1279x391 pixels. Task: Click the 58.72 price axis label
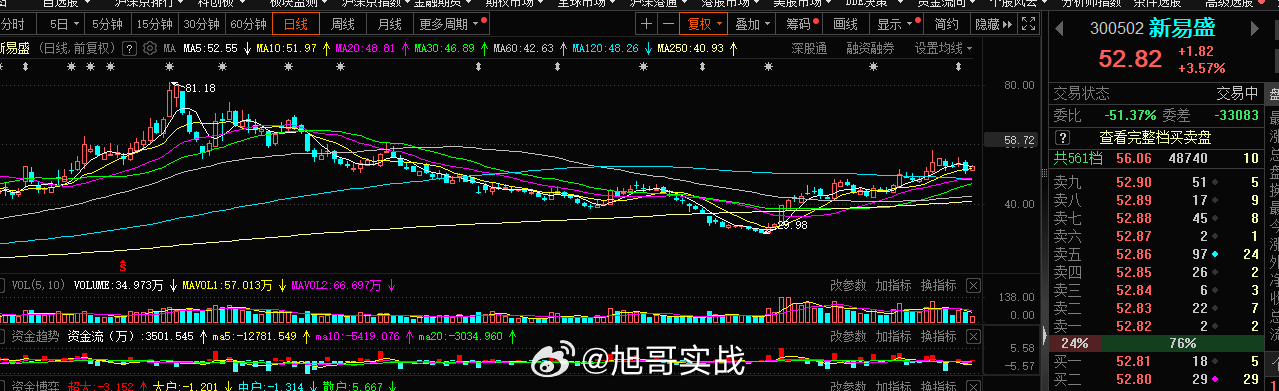point(1011,141)
